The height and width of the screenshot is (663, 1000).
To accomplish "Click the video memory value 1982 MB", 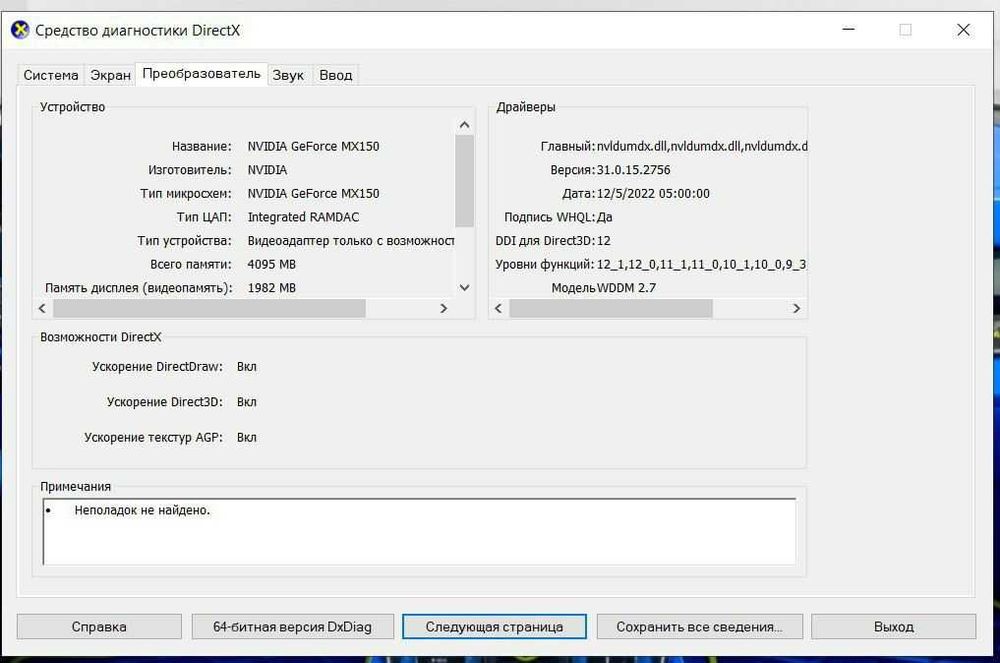I will 272,288.
